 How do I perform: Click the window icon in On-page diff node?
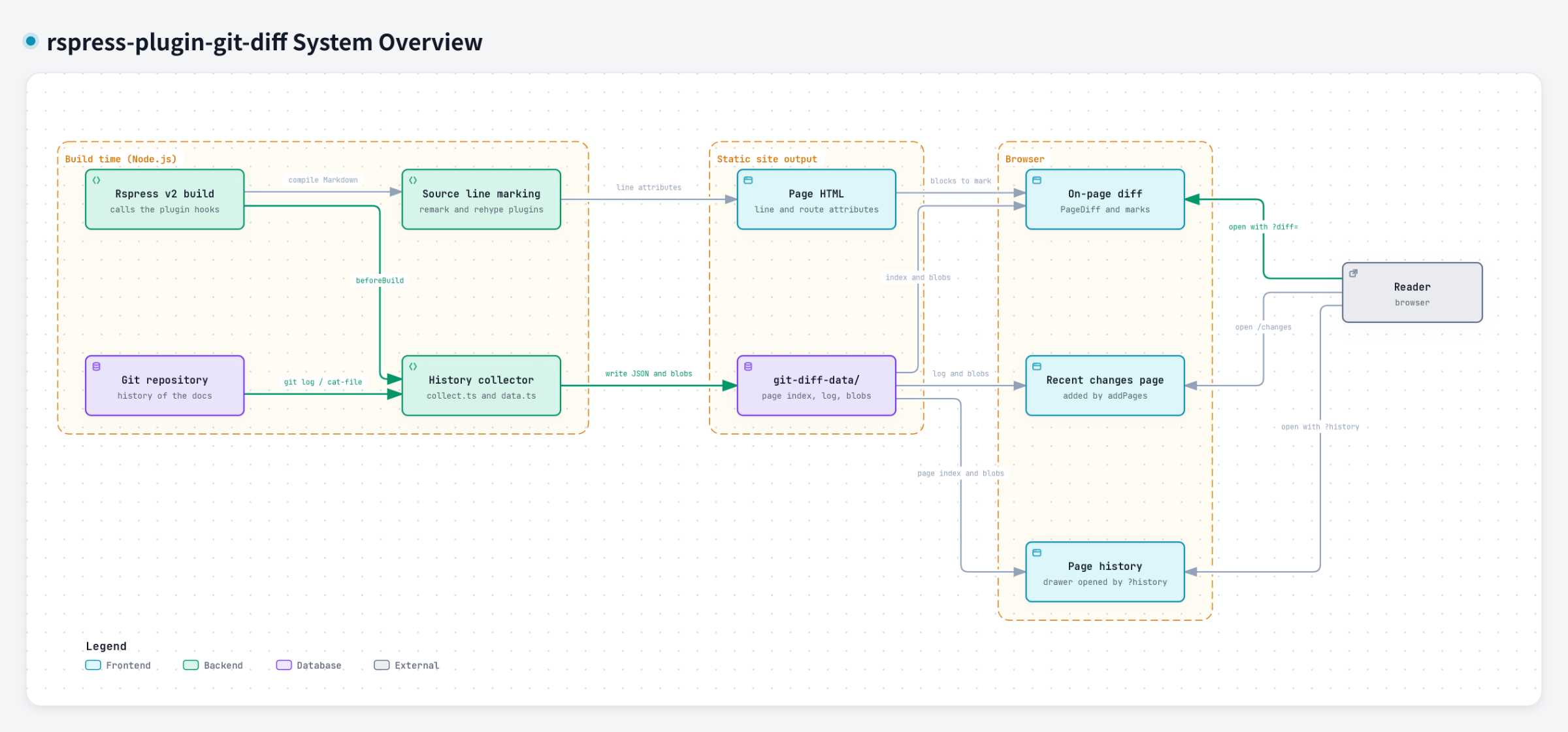tap(1037, 180)
